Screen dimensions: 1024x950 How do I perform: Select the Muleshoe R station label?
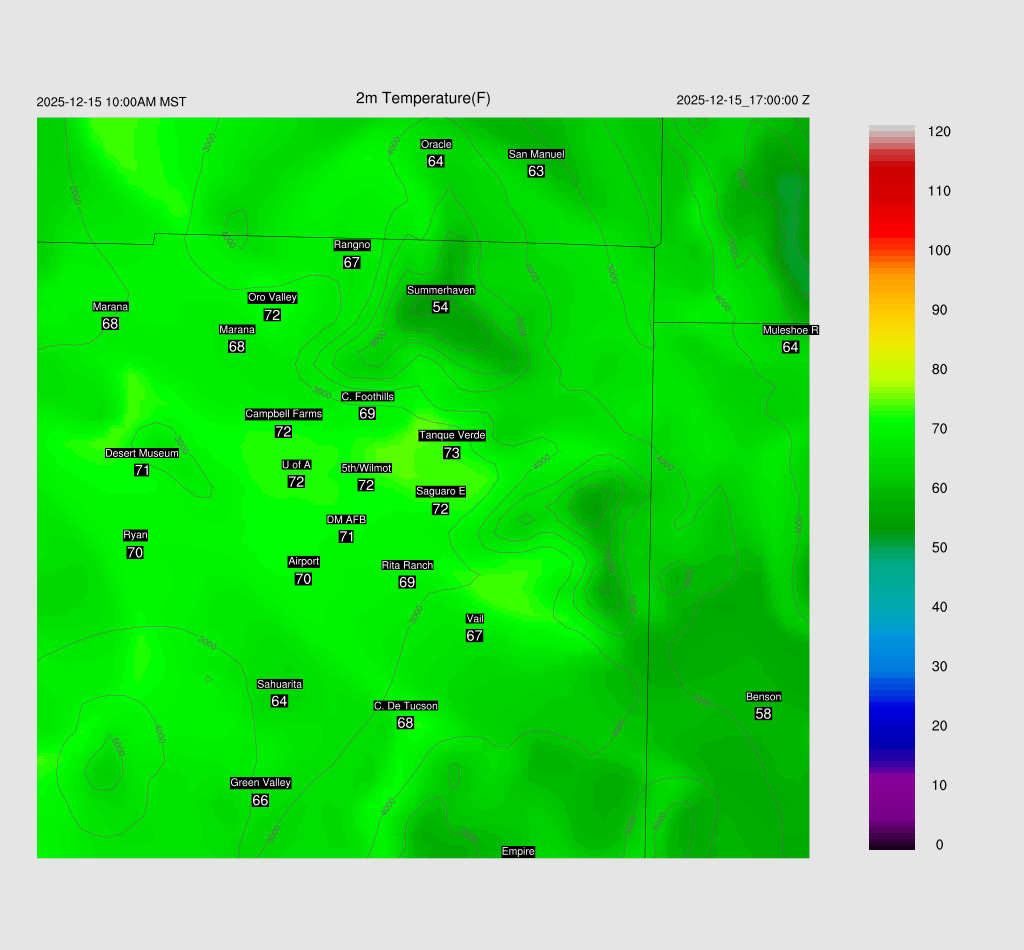790,330
